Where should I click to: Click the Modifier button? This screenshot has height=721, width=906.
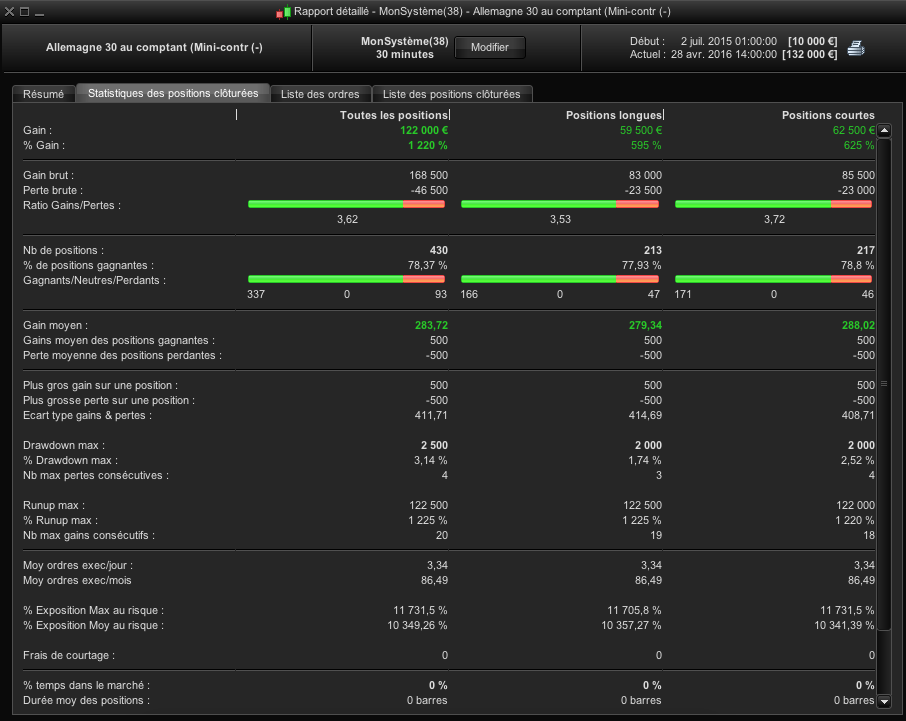(x=490, y=47)
